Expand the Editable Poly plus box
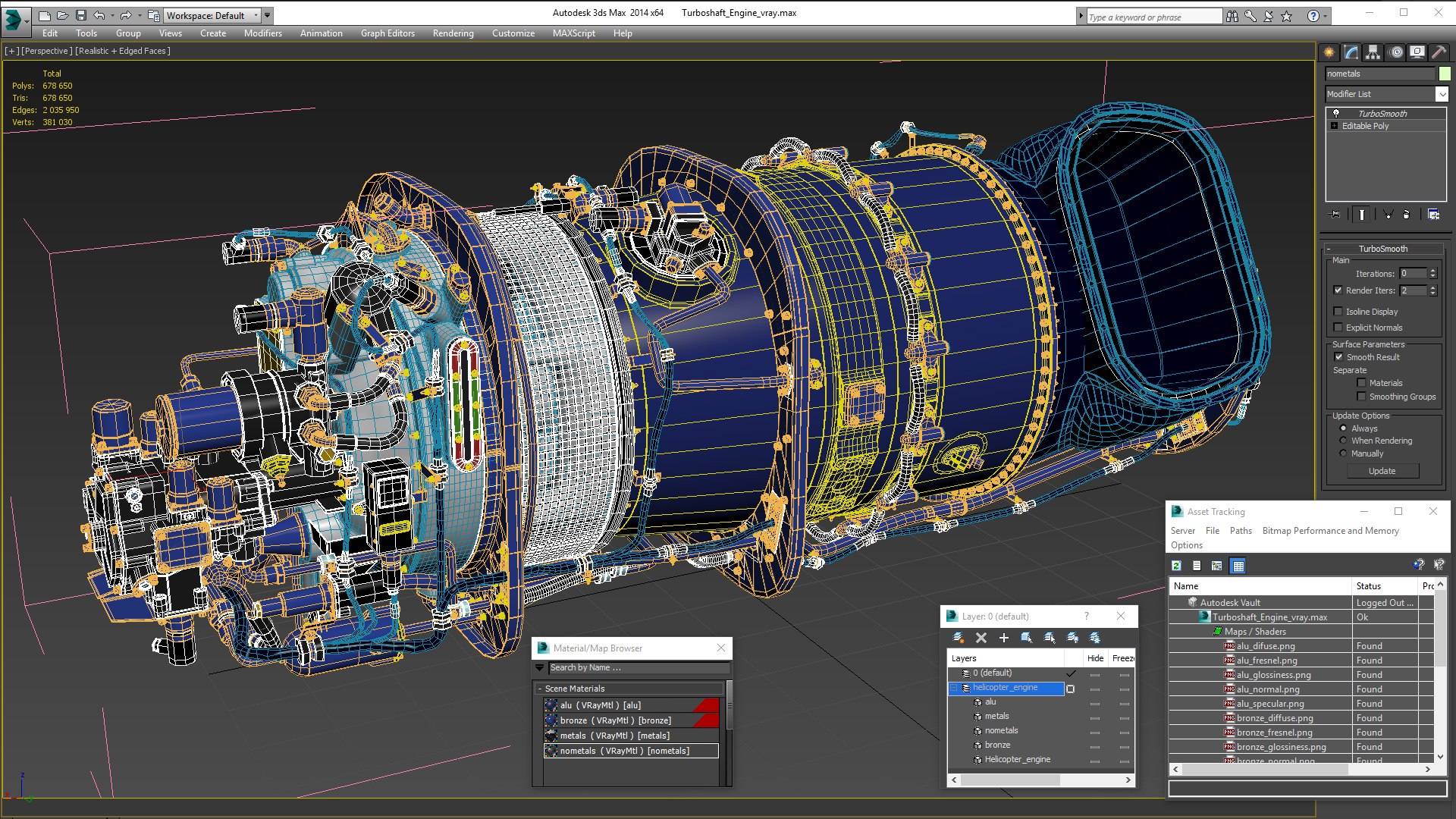The width and height of the screenshot is (1456, 819). tap(1334, 126)
